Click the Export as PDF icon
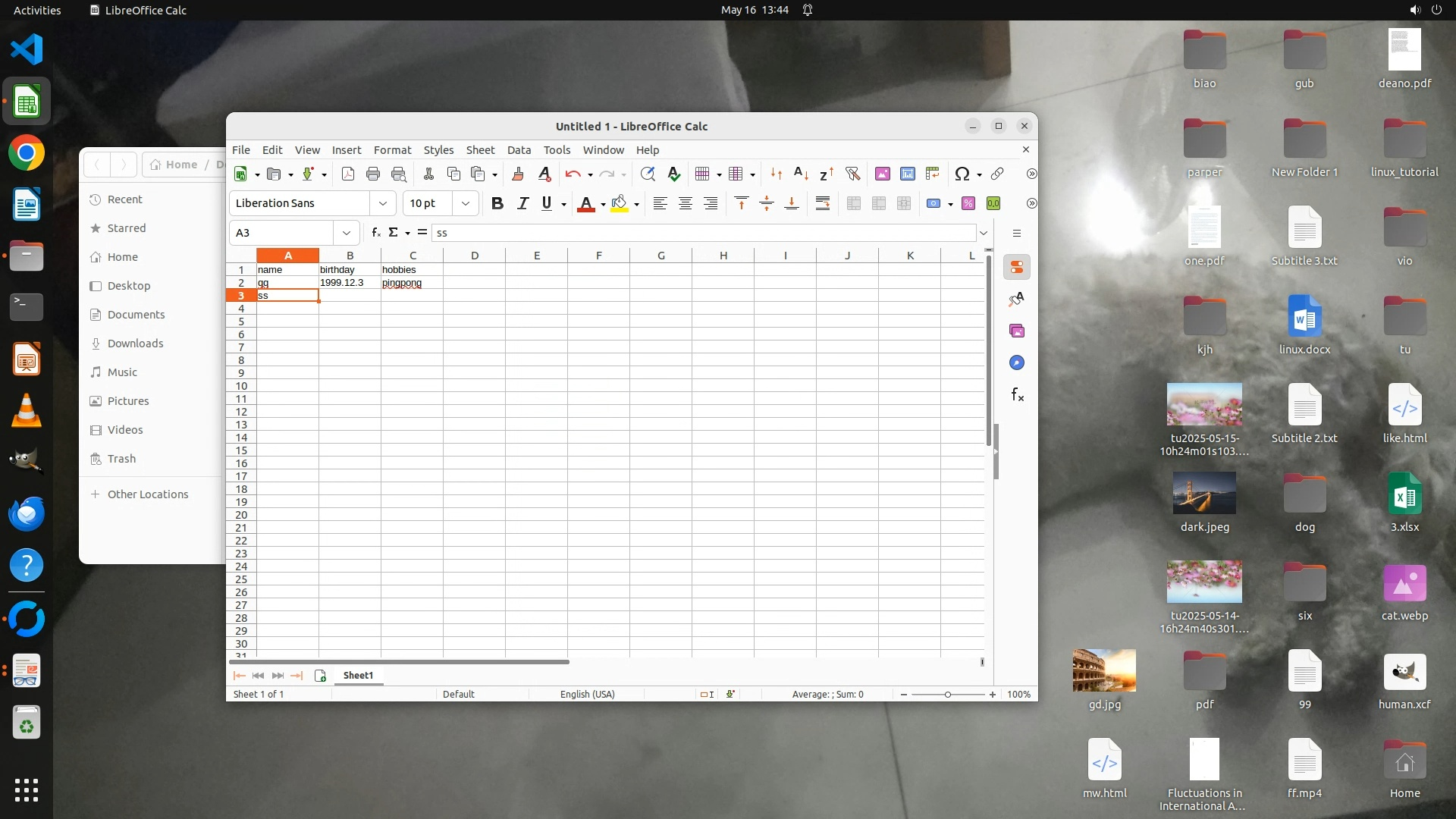 click(x=348, y=174)
